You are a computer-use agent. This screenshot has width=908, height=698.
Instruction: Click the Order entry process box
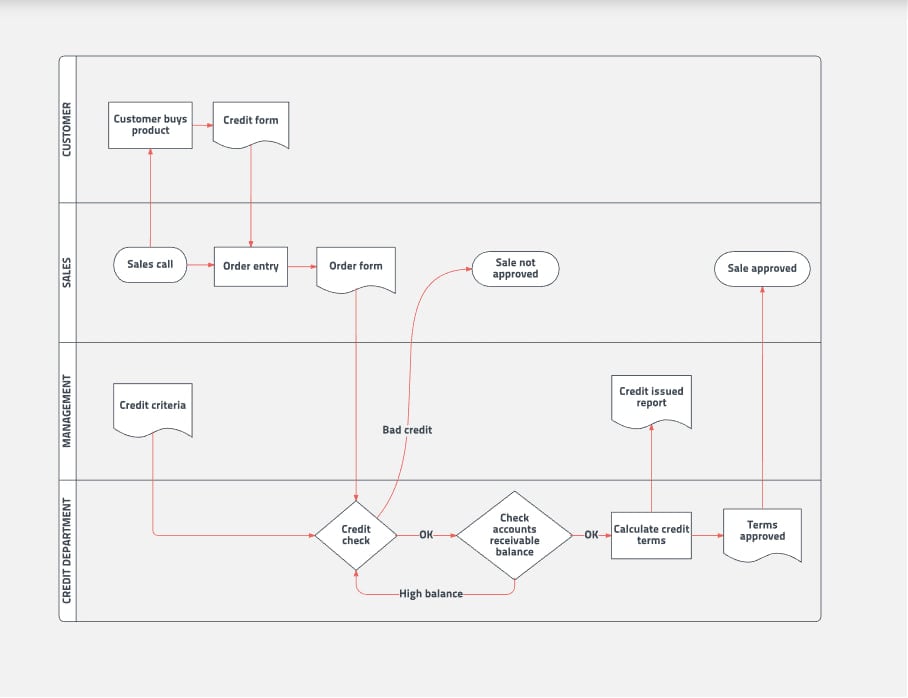[251, 266]
